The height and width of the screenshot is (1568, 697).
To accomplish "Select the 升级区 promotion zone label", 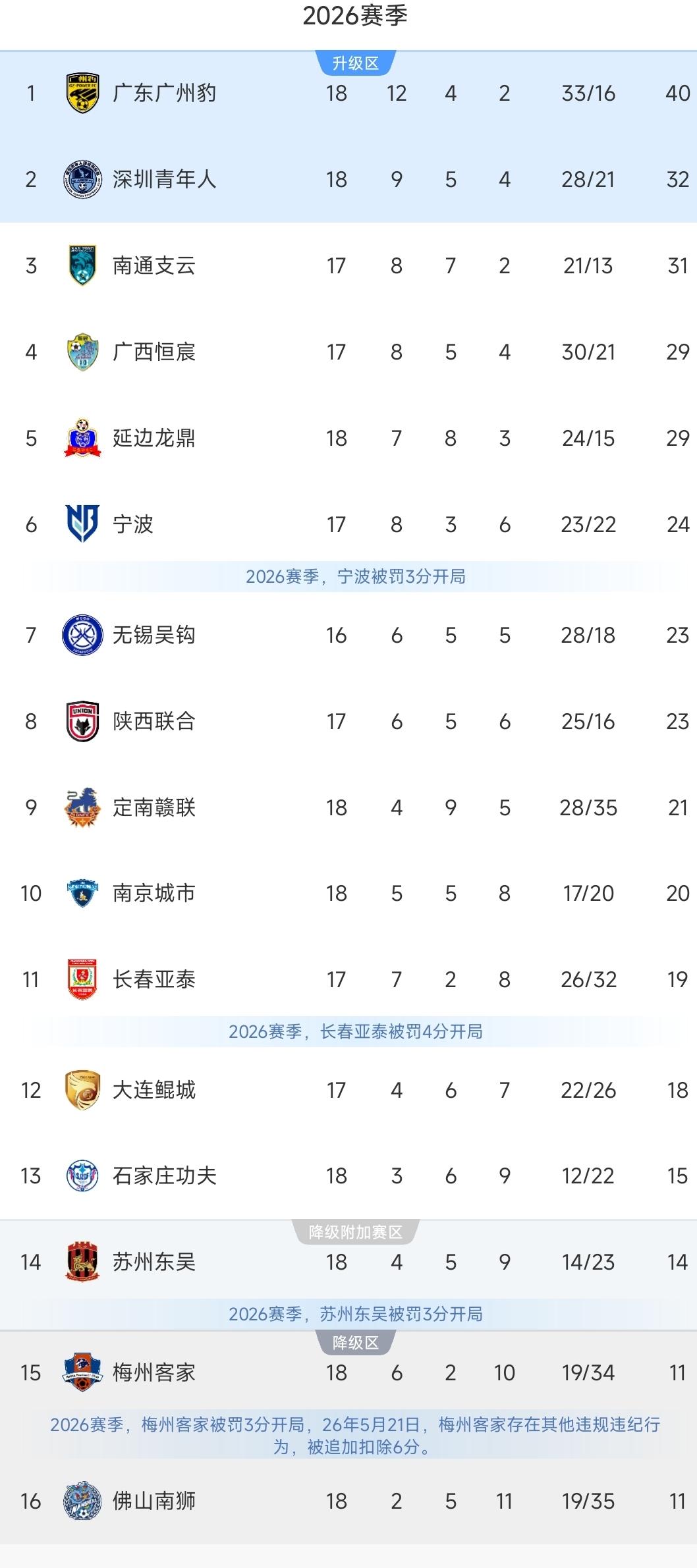I will click(356, 63).
